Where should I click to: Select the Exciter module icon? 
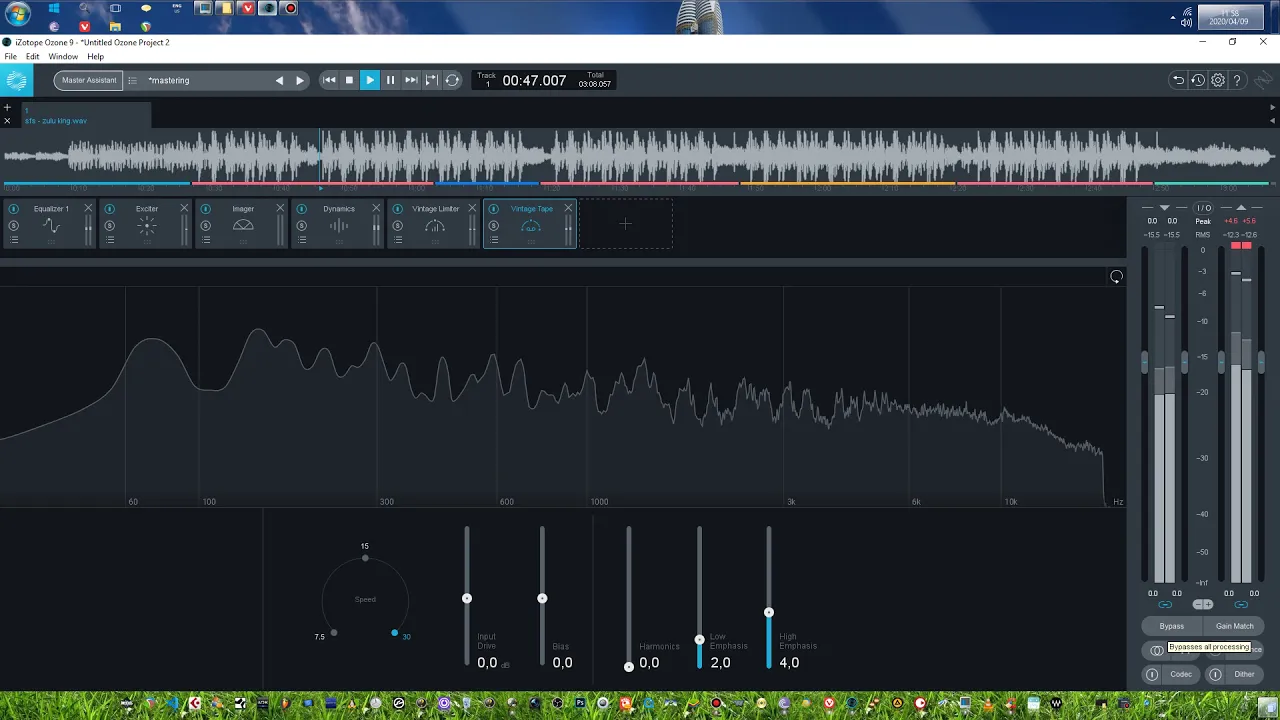point(147,227)
